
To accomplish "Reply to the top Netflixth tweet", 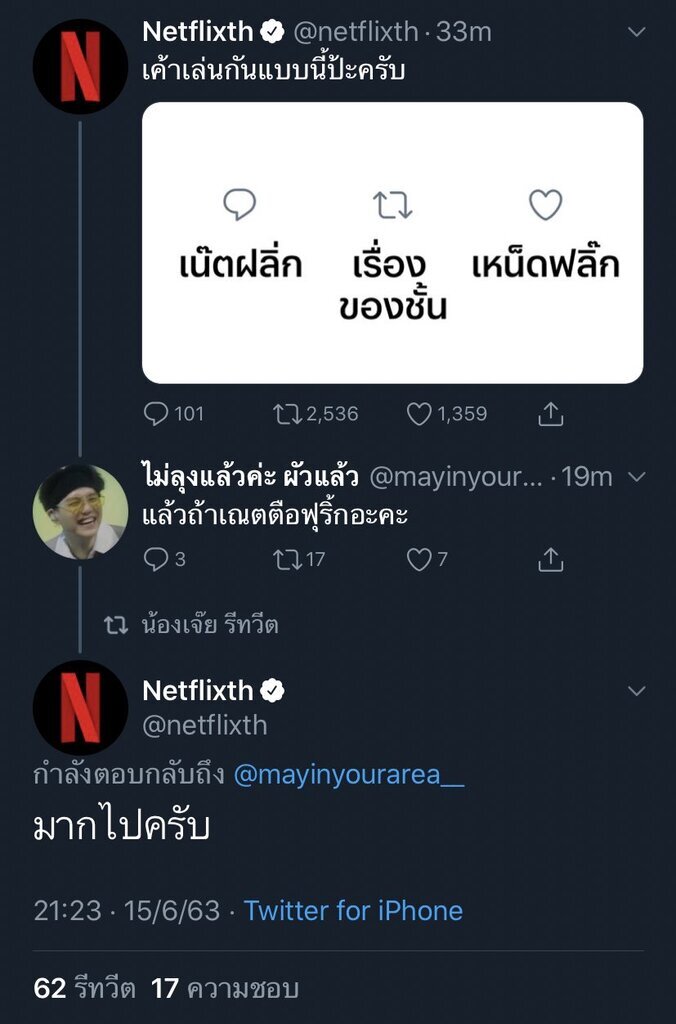I will point(157,413).
